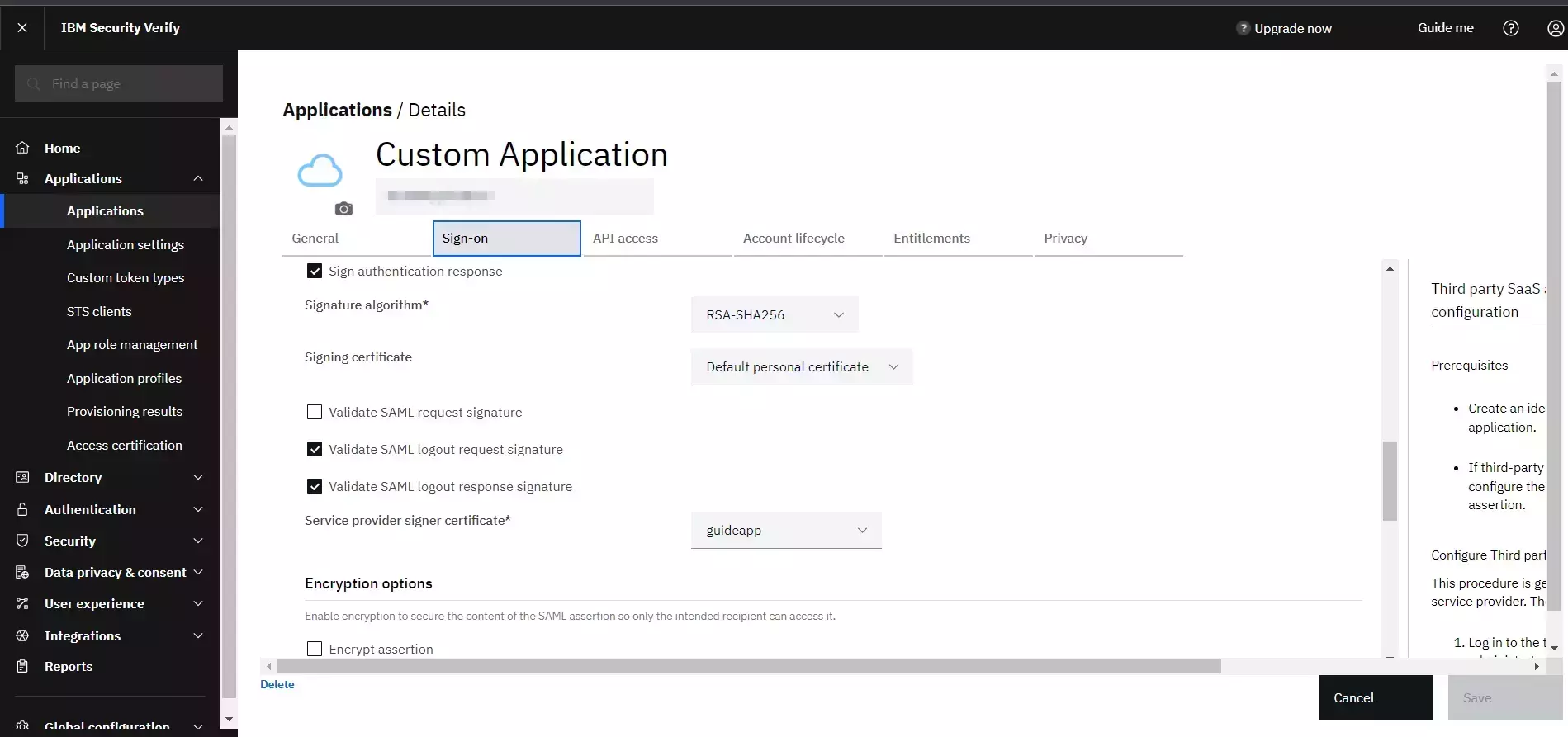Click the Upgrade now info icon
1568x737 pixels.
[1243, 28]
